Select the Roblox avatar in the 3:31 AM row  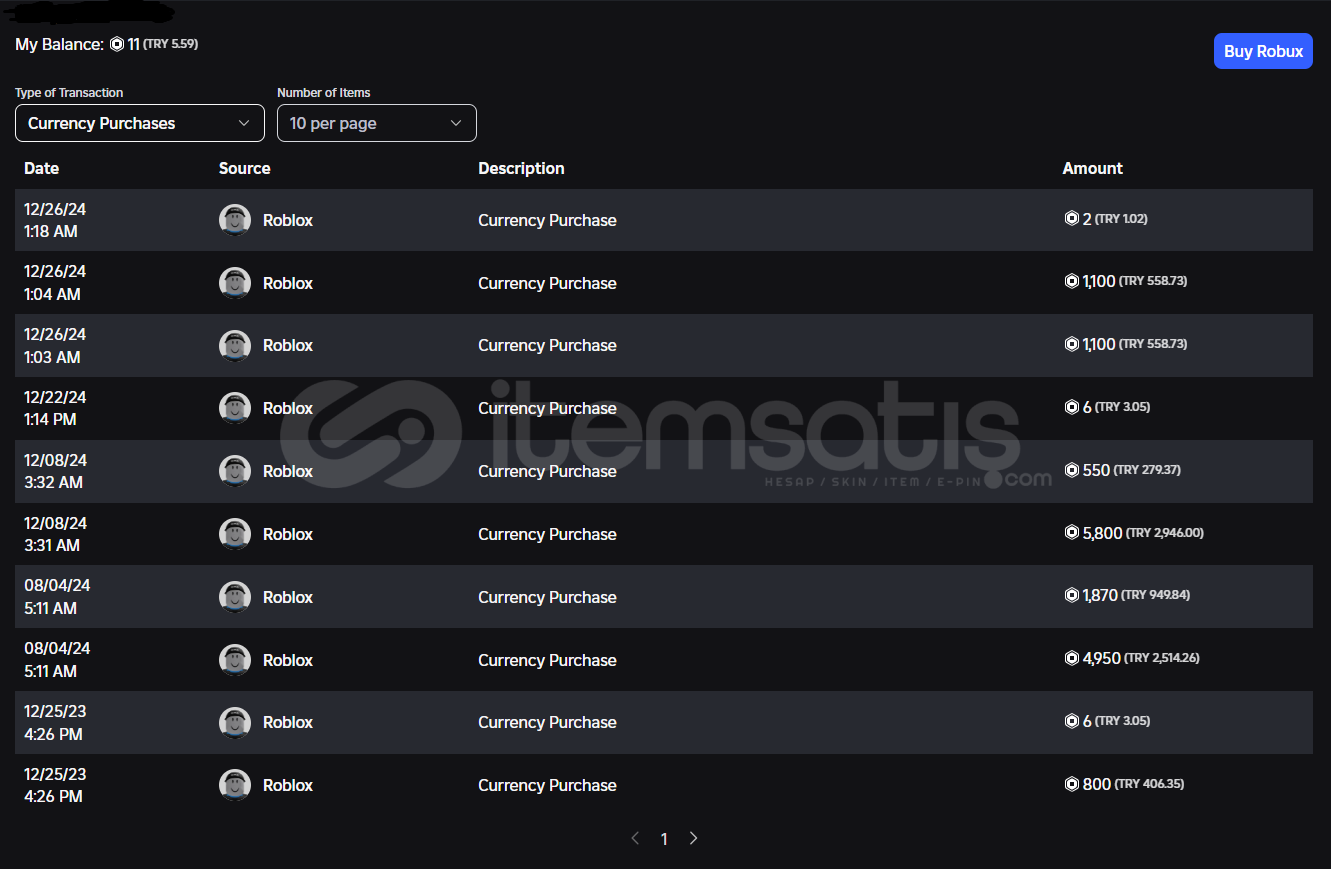235,534
